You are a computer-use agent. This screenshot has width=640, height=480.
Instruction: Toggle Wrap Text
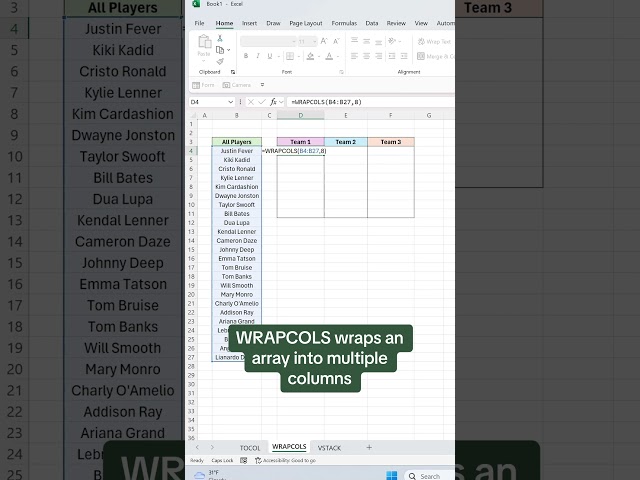(434, 41)
